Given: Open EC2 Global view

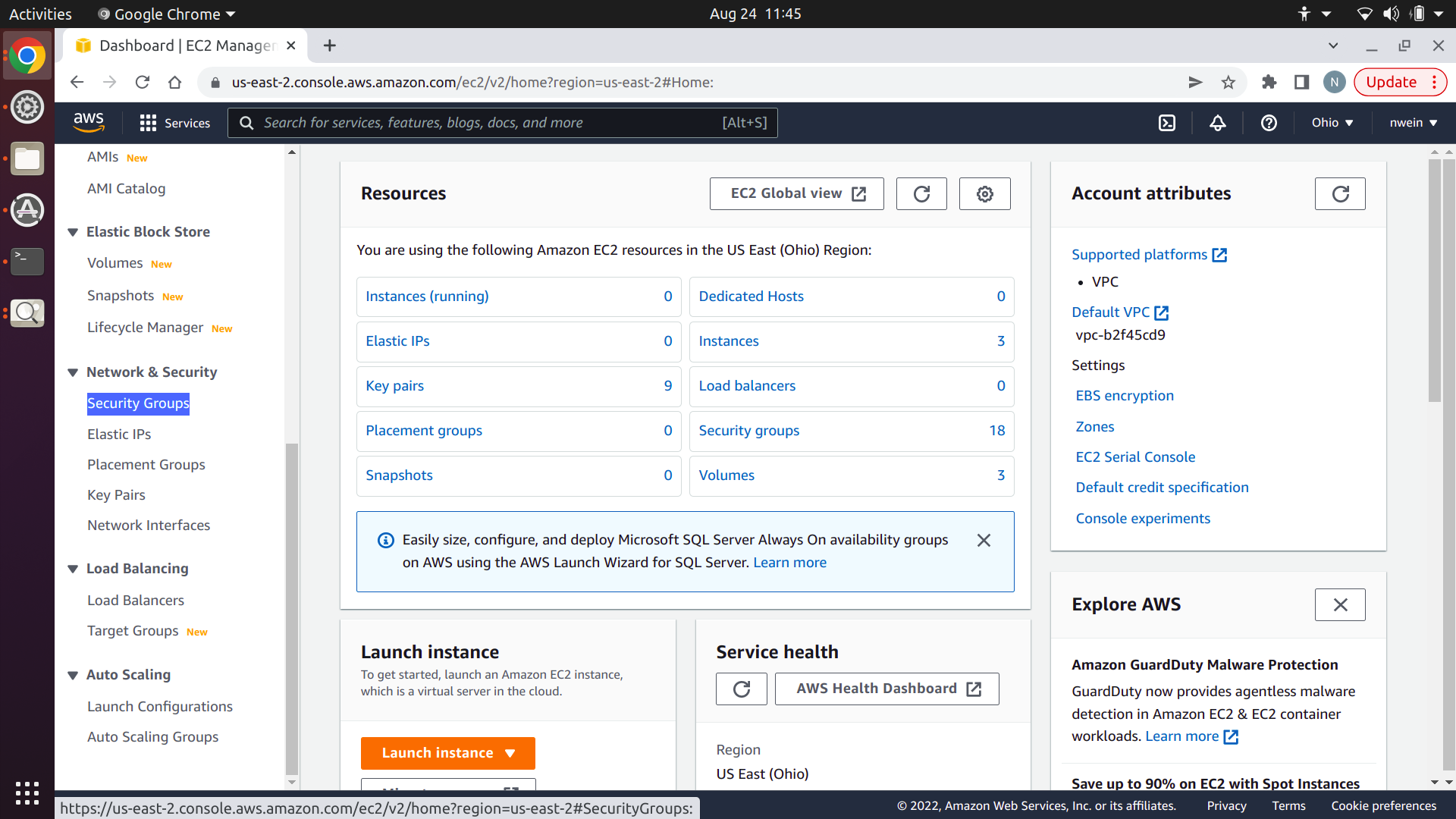Looking at the screenshot, I should coord(796,194).
